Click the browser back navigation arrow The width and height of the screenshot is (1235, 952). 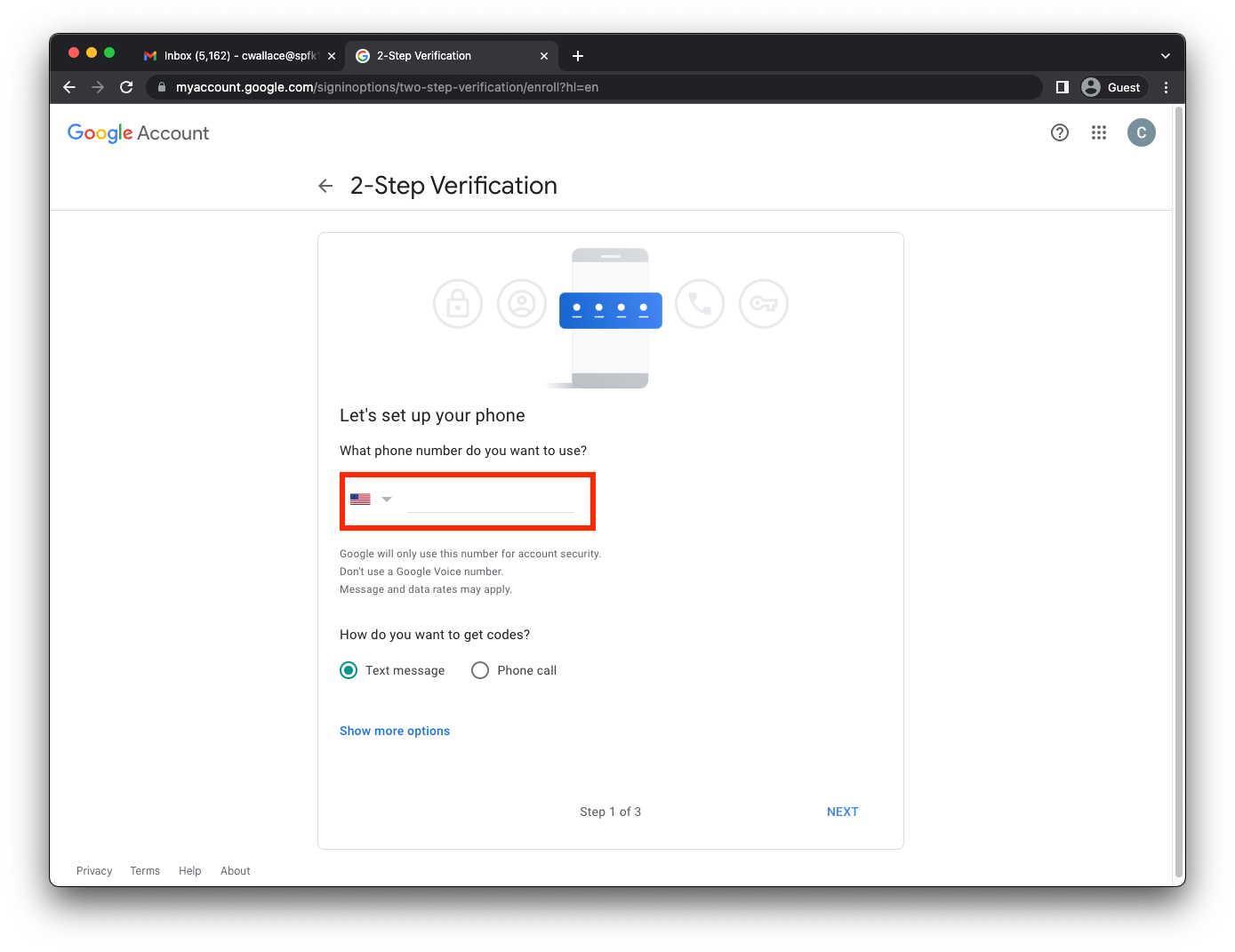pyautogui.click(x=69, y=87)
